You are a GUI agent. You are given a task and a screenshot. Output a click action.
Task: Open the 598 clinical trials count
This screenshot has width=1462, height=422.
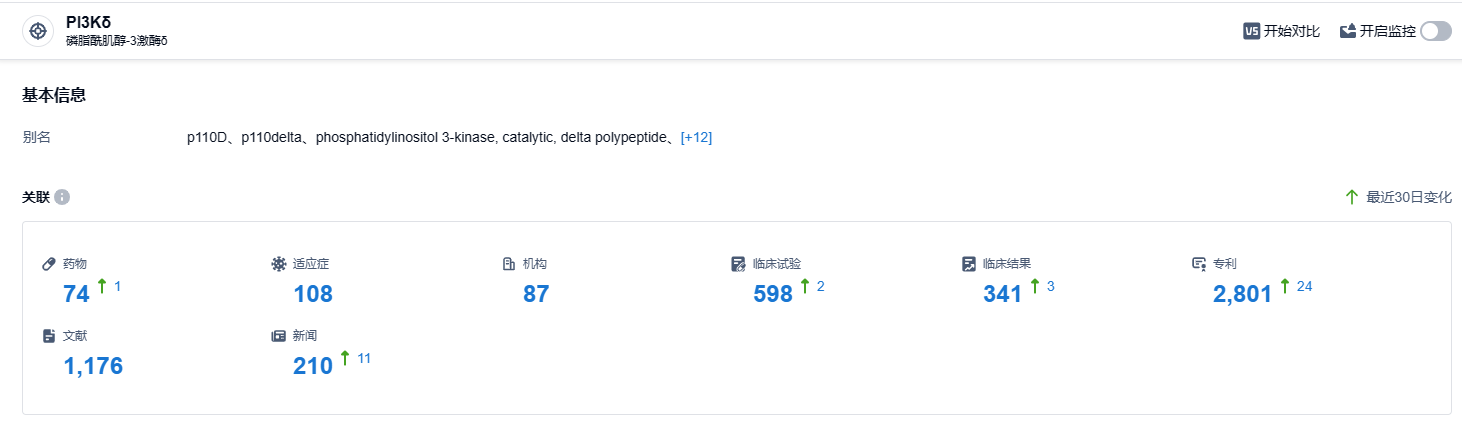[x=772, y=293]
